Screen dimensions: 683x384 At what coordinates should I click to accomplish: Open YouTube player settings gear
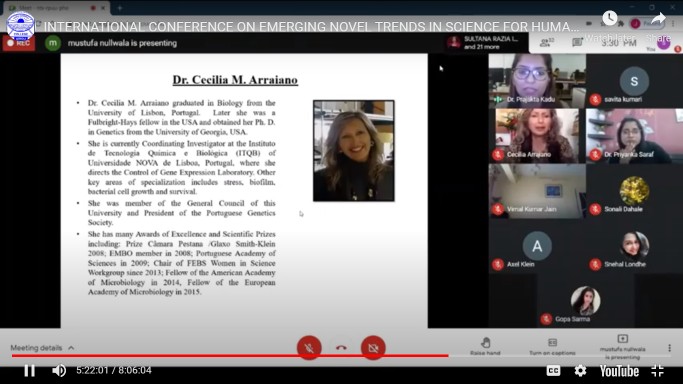point(580,371)
